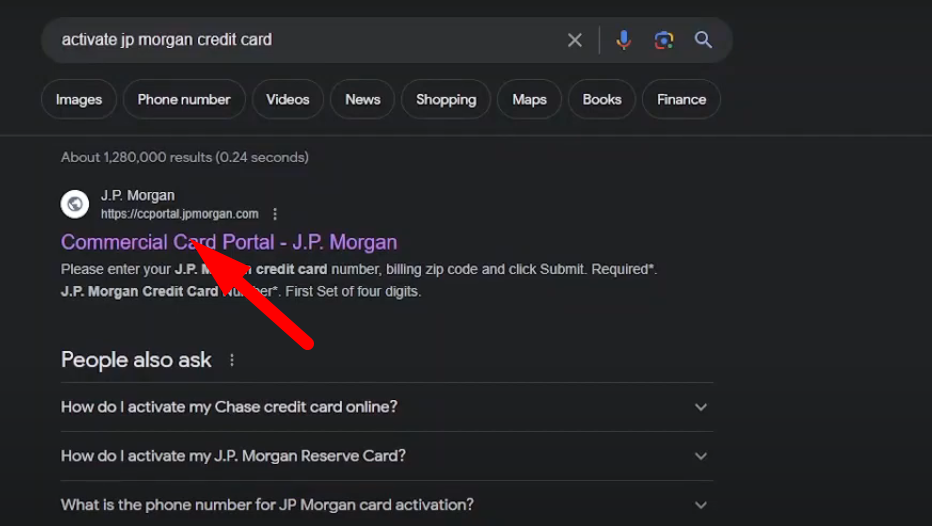This screenshot has width=932, height=526.
Task: Click the snippet text 'First Set of four digits'
Action: (353, 292)
